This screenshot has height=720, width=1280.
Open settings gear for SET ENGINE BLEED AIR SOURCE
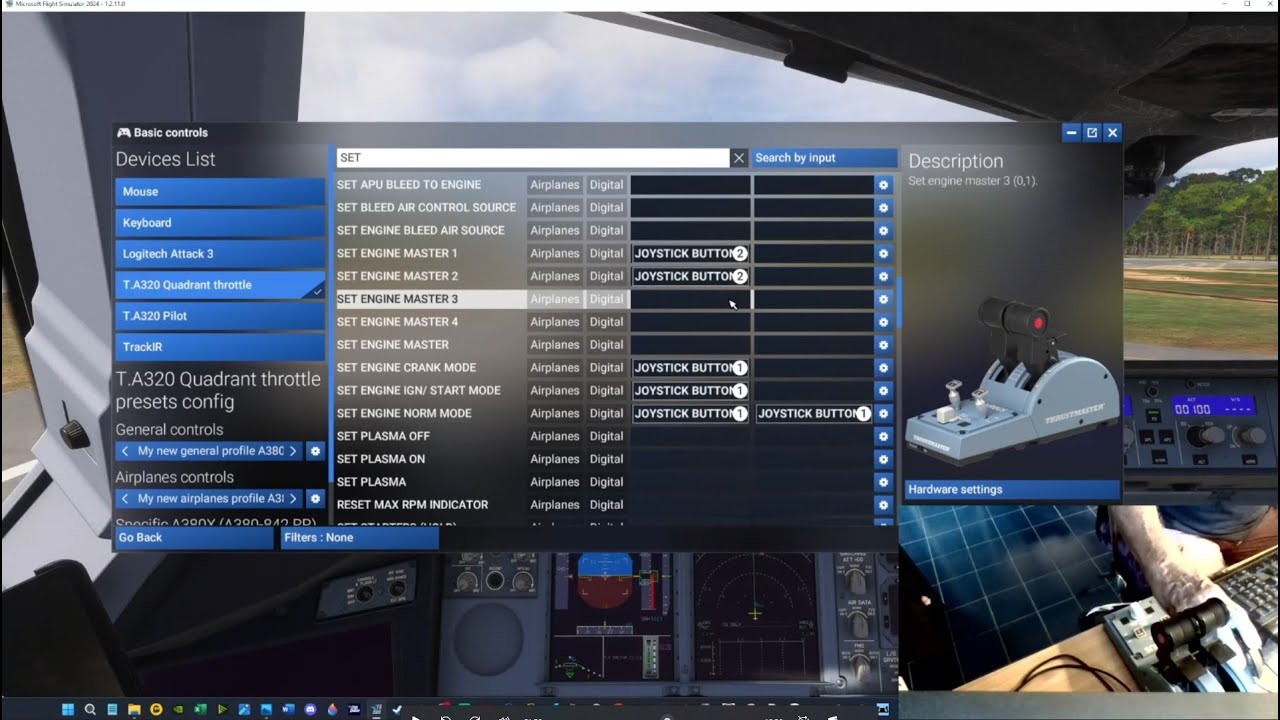(883, 231)
